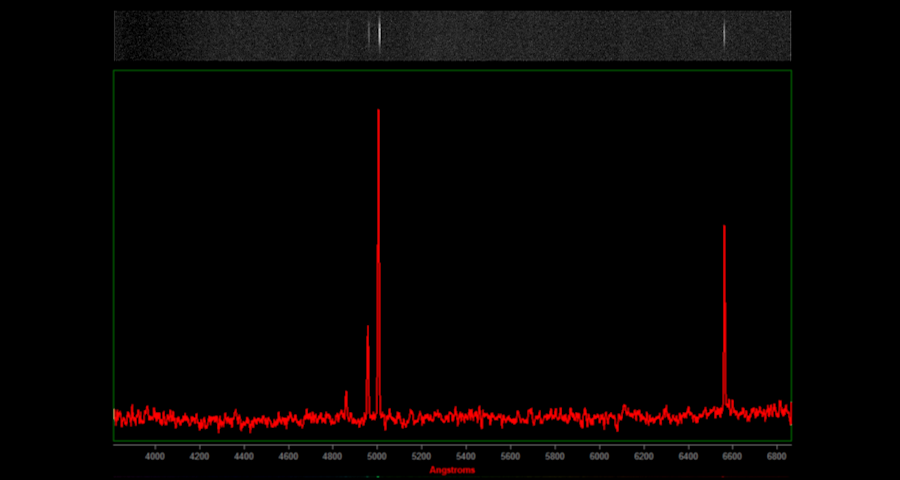This screenshot has height=480, width=900.
Task: Click the small peak near 4861 Angstroms
Action: point(346,393)
